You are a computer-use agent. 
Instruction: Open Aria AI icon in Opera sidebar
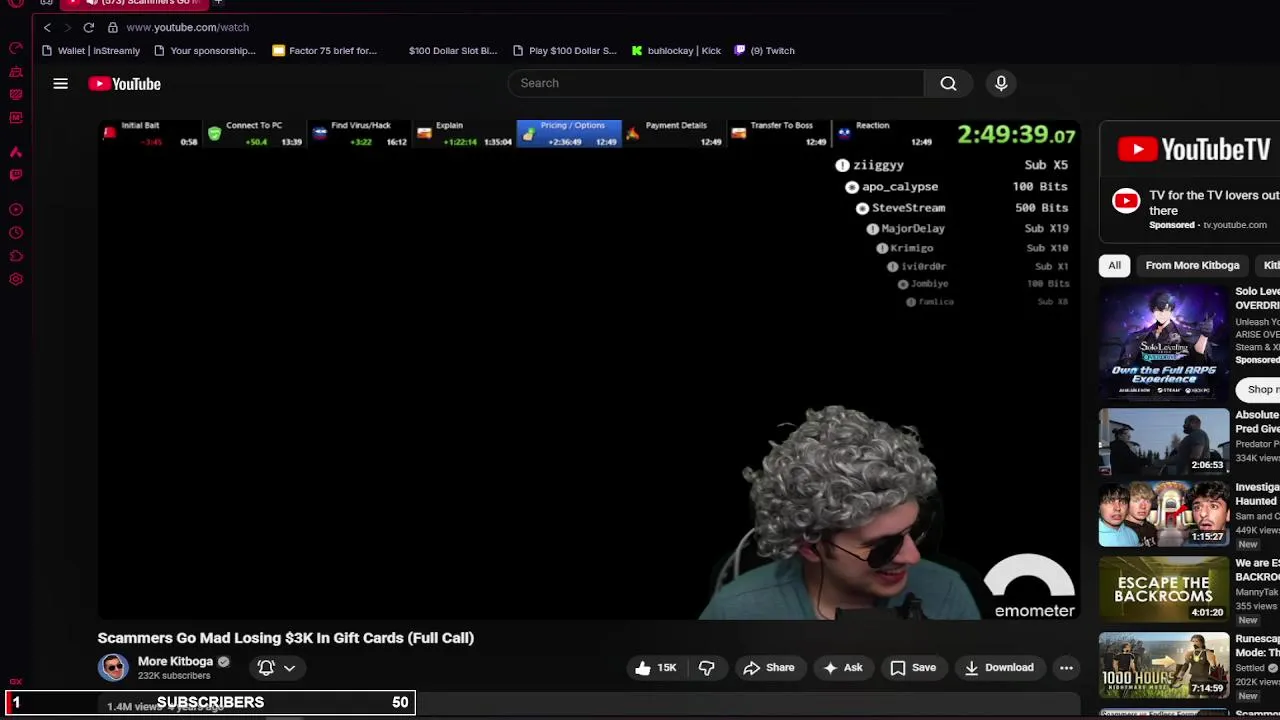point(16,152)
